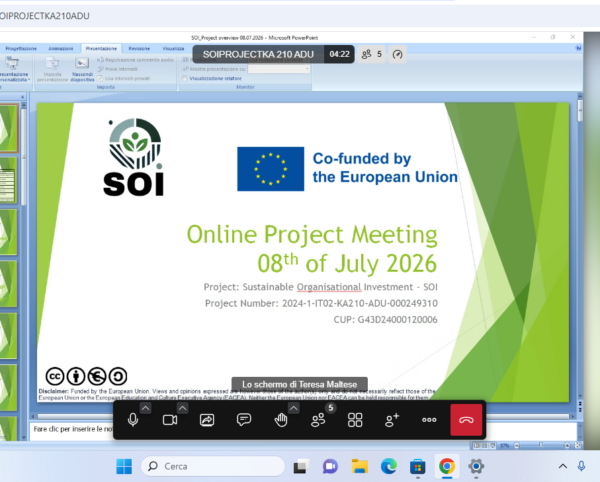Select the first slide thumbnail
Viewport: 600px width, 482px height.
point(8,128)
